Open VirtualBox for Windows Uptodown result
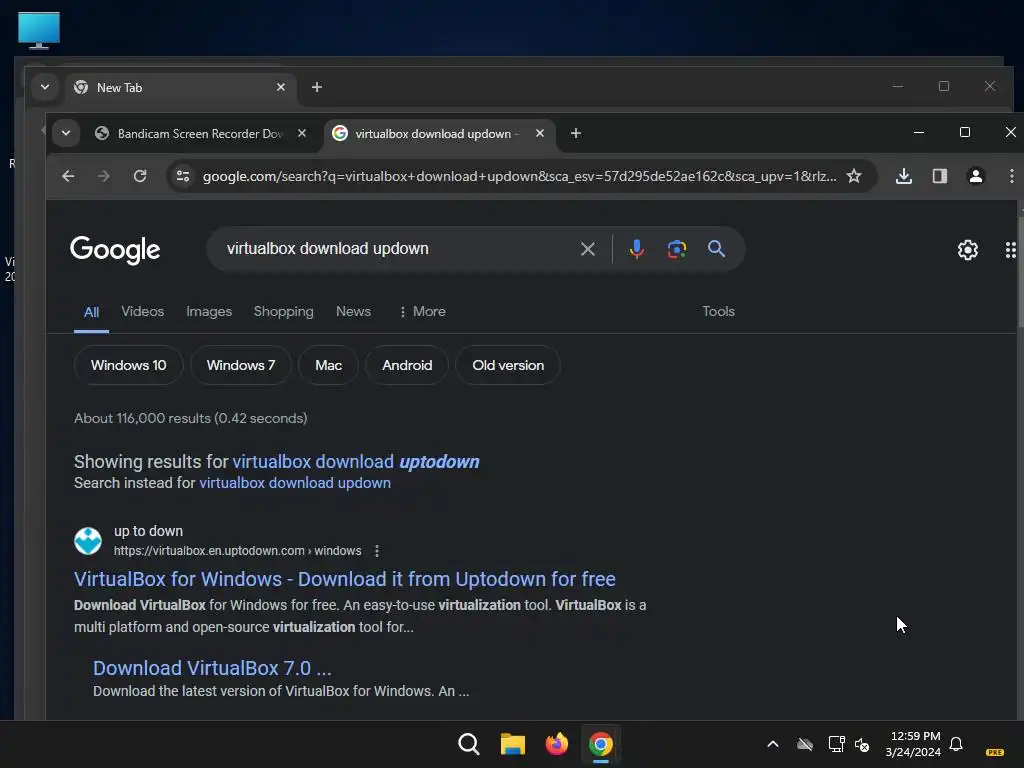Screen dimensions: 1024x768 click(x=345, y=579)
